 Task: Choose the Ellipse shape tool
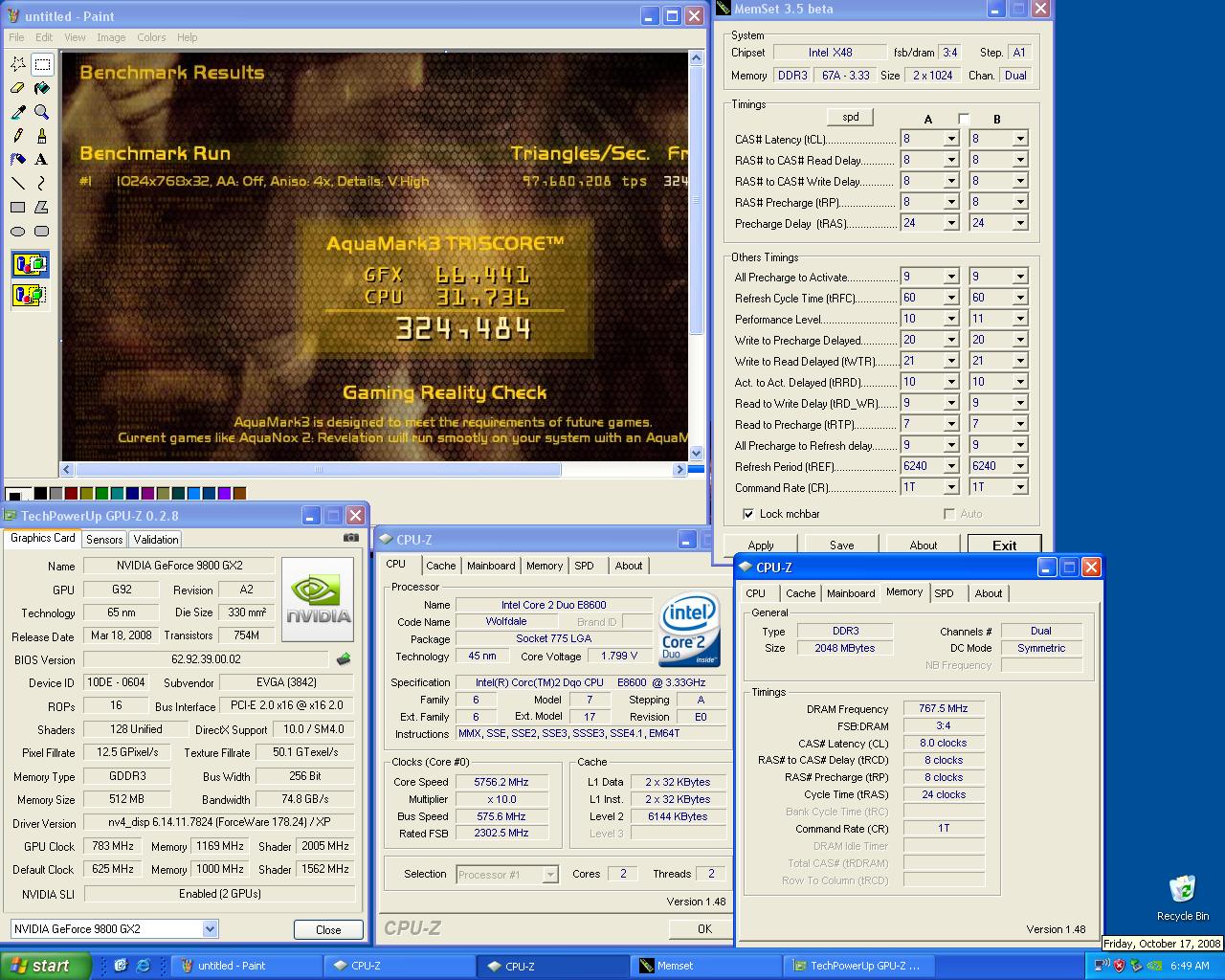18,232
